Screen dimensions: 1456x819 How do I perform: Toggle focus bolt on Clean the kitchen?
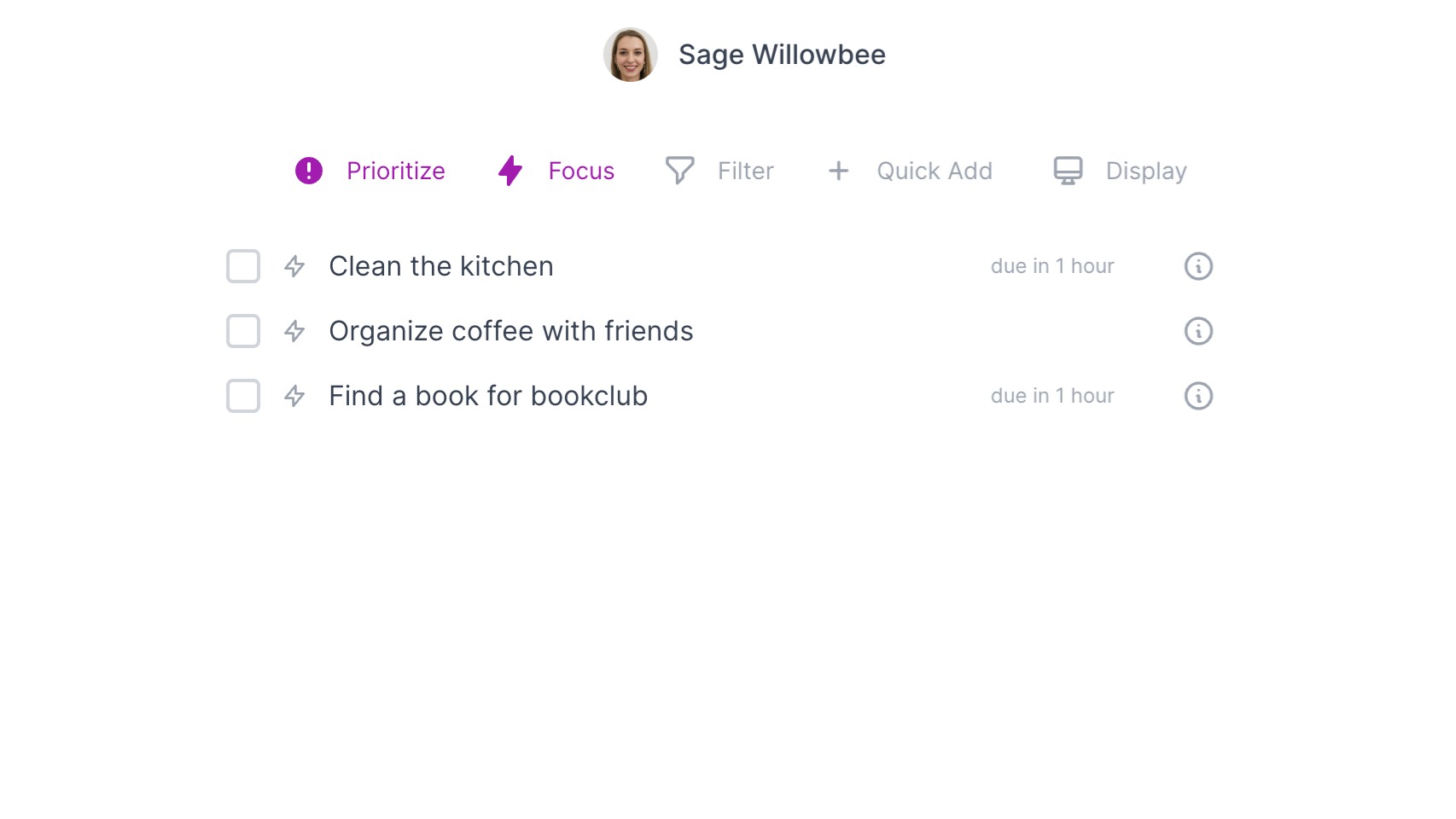(294, 266)
